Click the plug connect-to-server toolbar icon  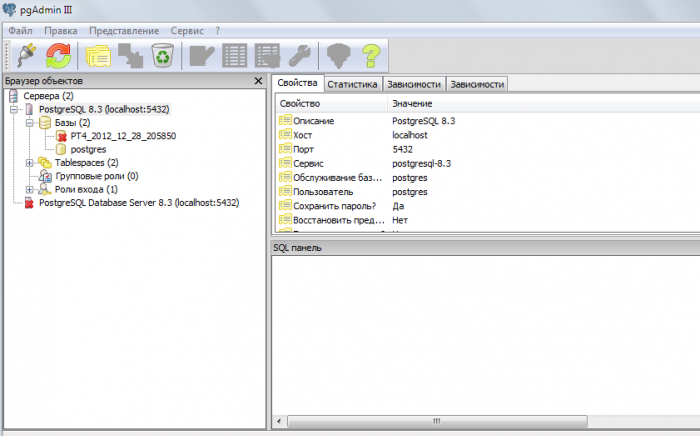(26, 56)
